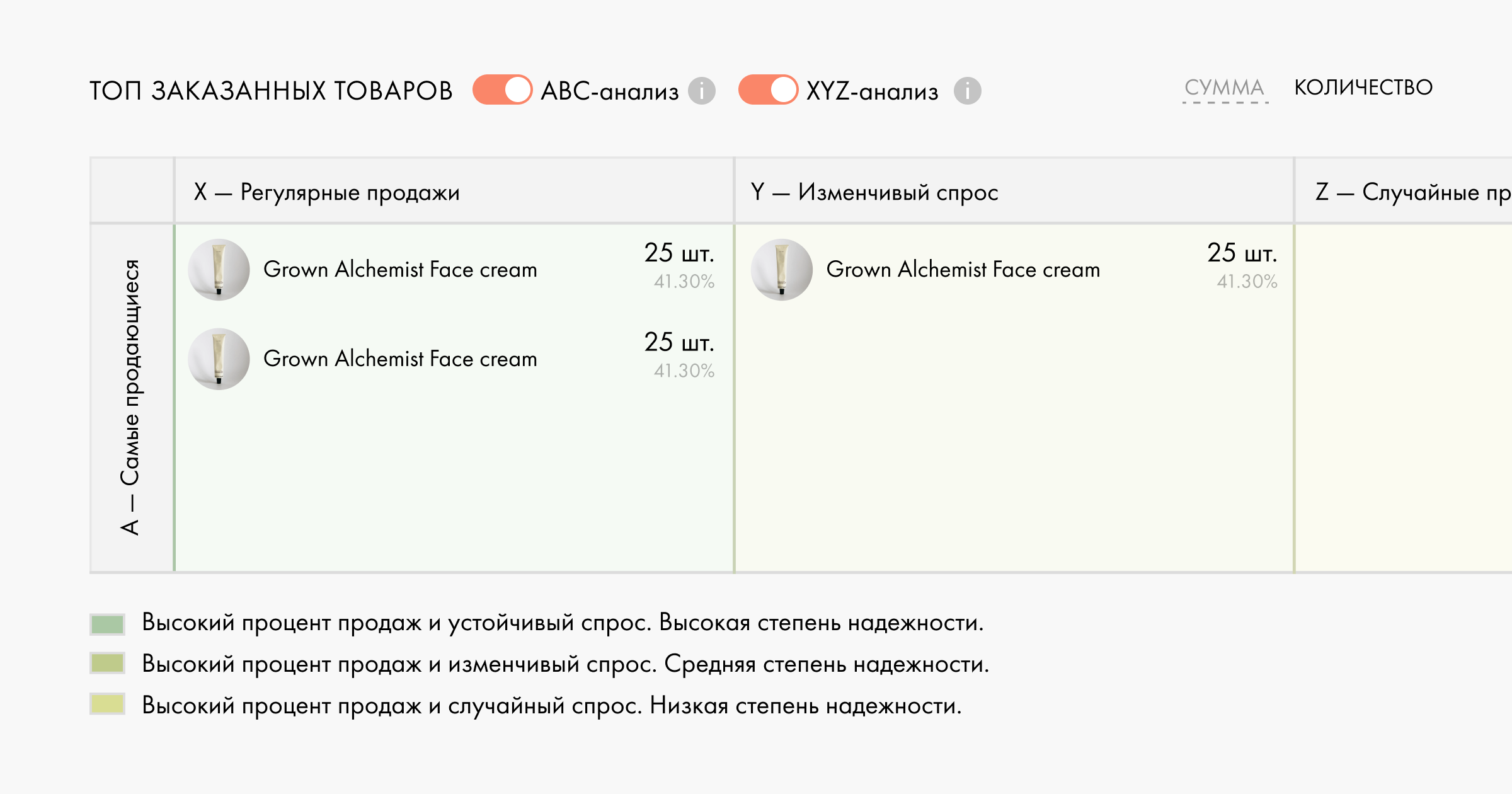The width and height of the screenshot is (1512, 794).
Task: Switch to the СУММА tab
Action: pos(1224,88)
